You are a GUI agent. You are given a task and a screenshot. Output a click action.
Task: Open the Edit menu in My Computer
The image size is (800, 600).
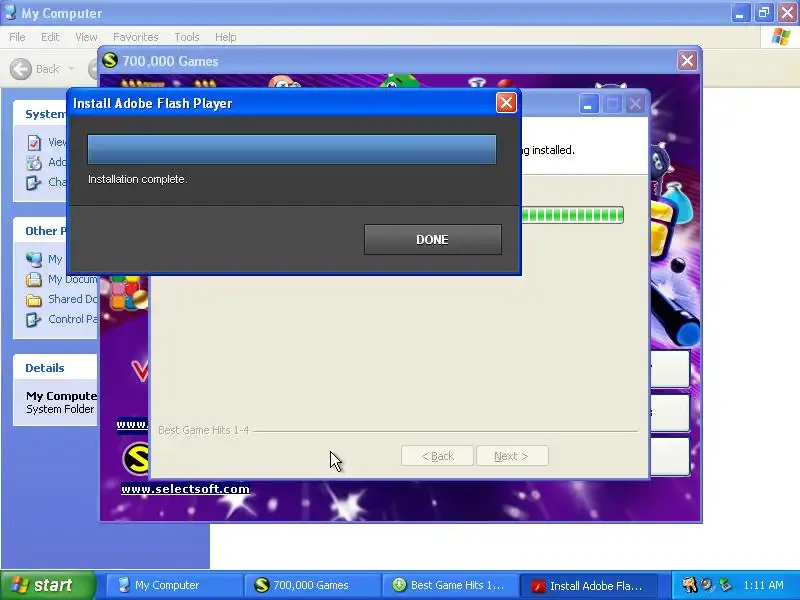(x=50, y=37)
